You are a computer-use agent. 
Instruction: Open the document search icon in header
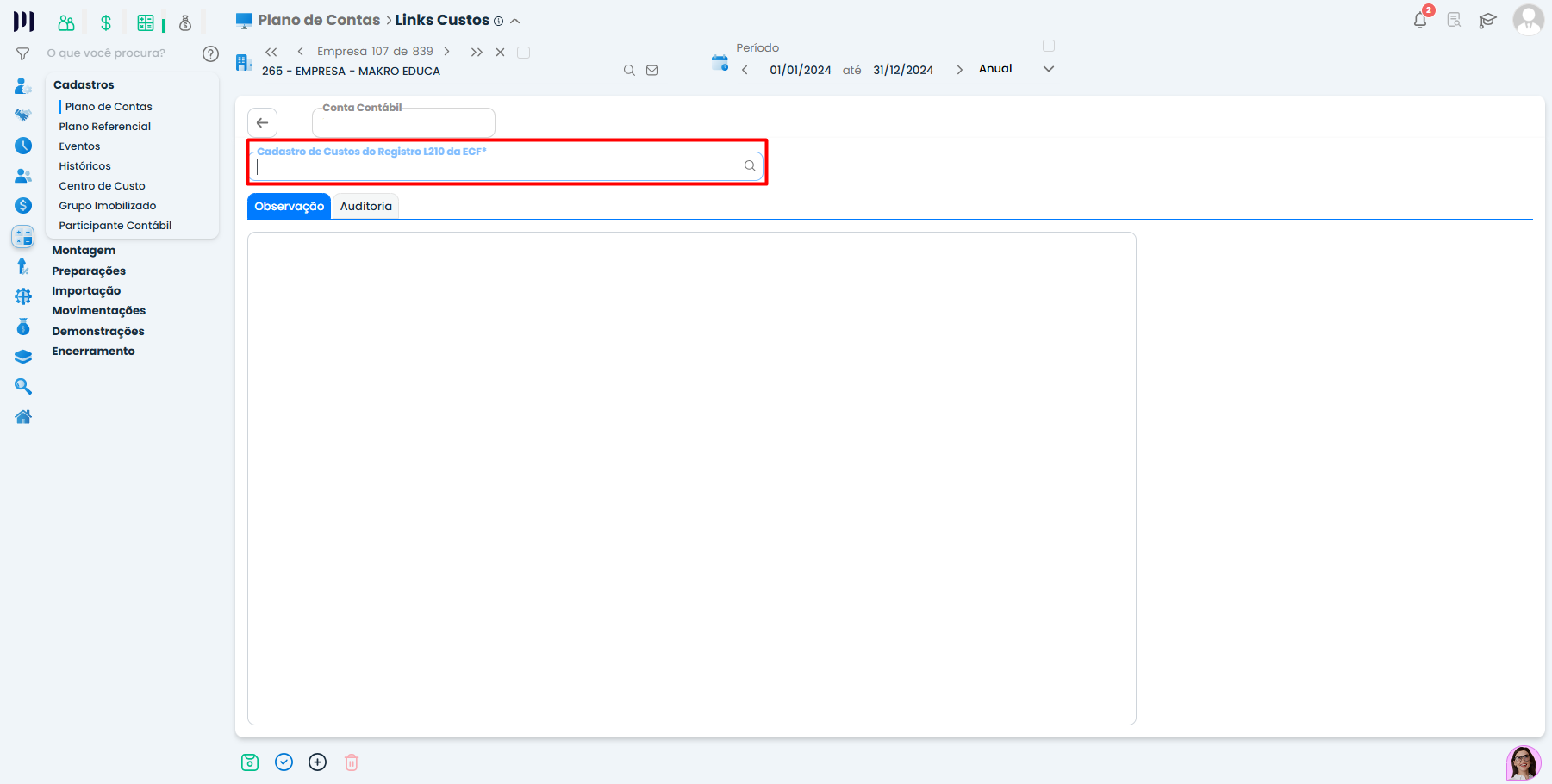point(1454,20)
